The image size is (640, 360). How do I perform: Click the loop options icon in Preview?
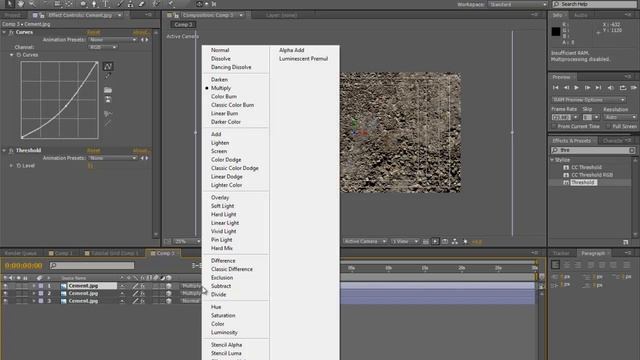[622, 88]
